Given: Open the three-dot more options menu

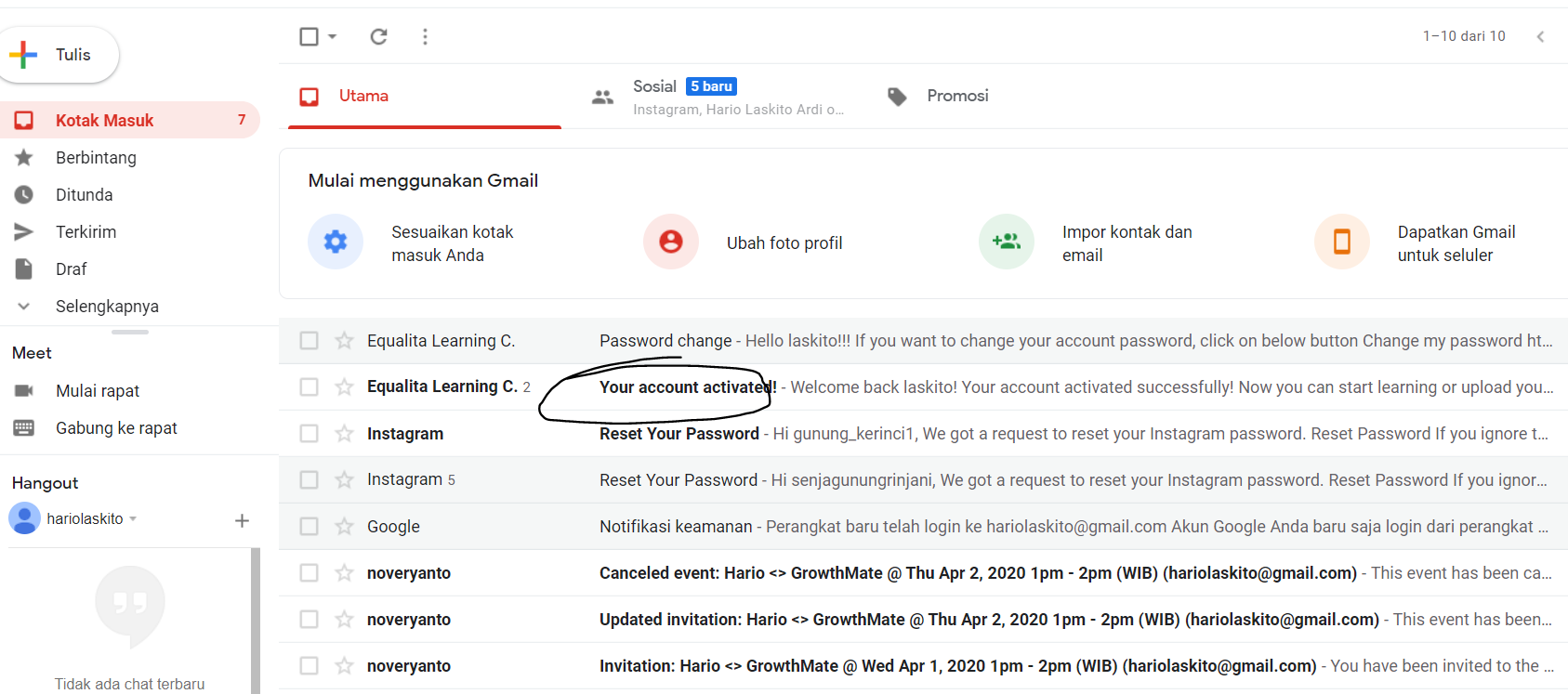Looking at the screenshot, I should click(x=425, y=36).
